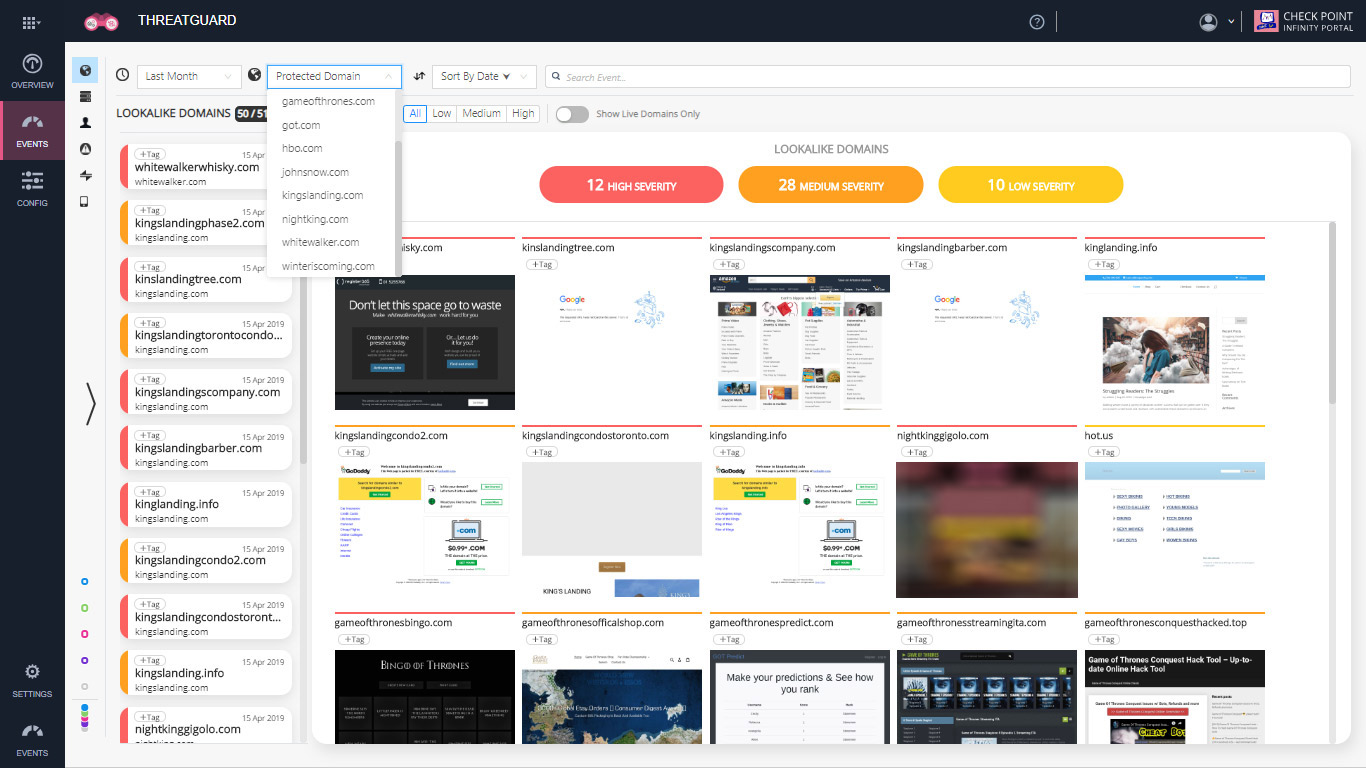The image size is (1366, 768).
Task: Add tag to kingslandingbarber.com grid card
Action: (916, 264)
